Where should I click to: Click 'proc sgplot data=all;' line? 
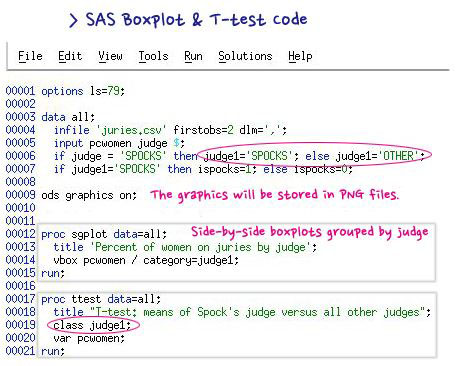pos(104,234)
